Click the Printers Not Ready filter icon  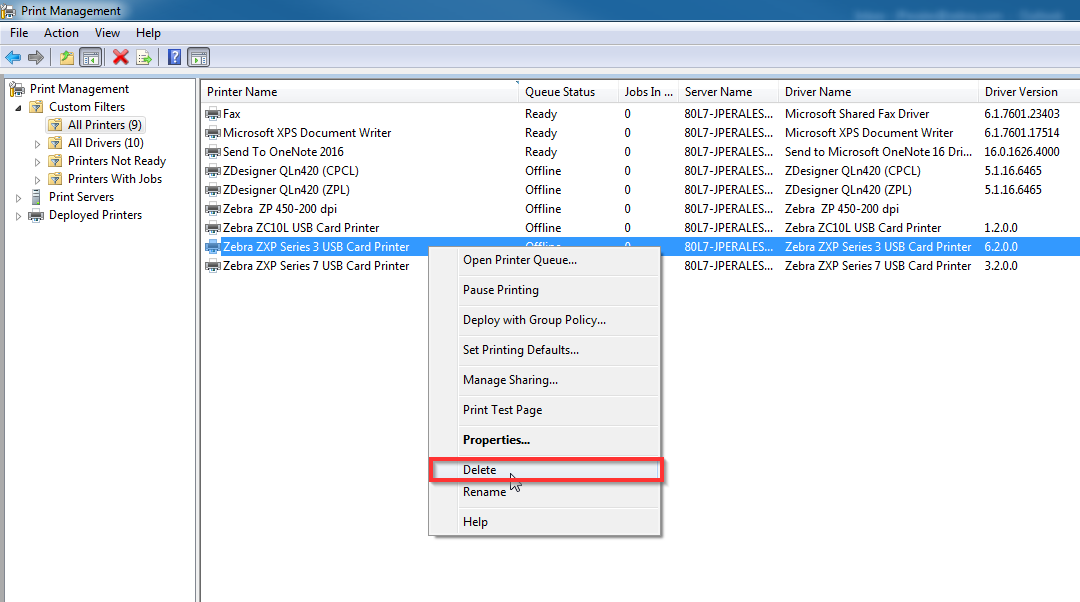[55, 160]
